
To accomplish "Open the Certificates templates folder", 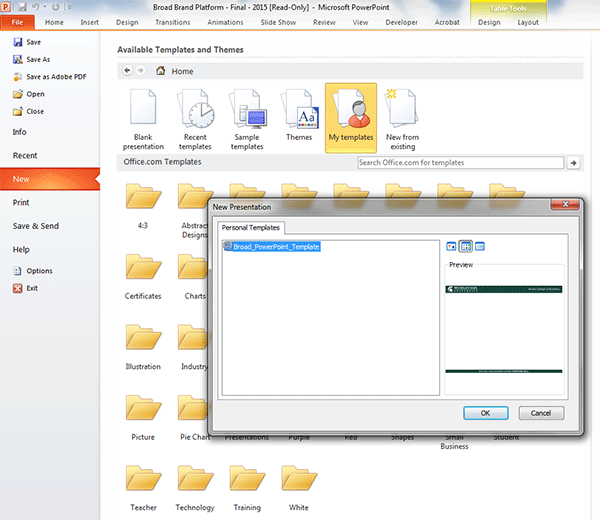I will pos(143,276).
